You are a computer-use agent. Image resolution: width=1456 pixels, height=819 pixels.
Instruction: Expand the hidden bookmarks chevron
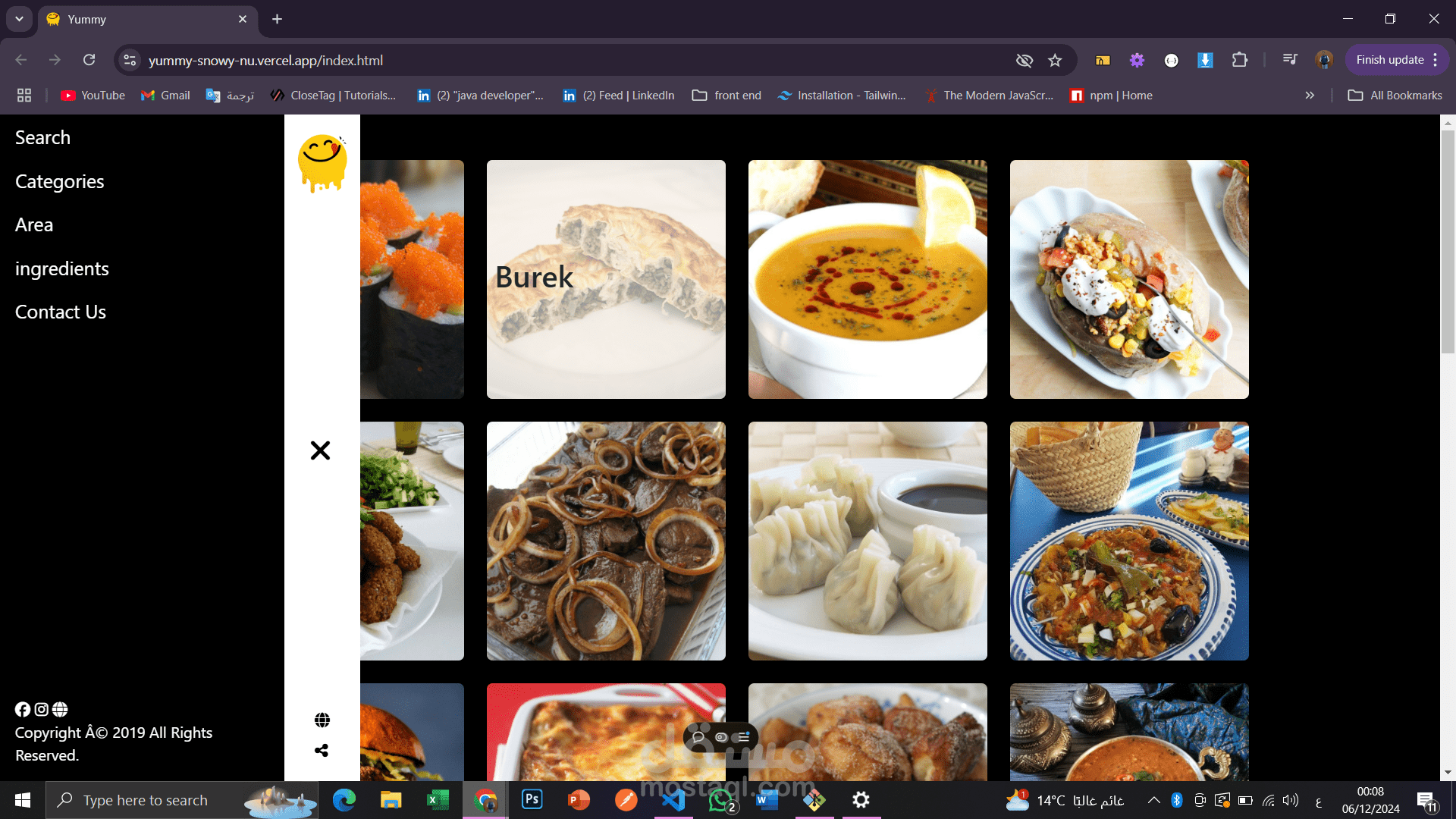pos(1310,96)
